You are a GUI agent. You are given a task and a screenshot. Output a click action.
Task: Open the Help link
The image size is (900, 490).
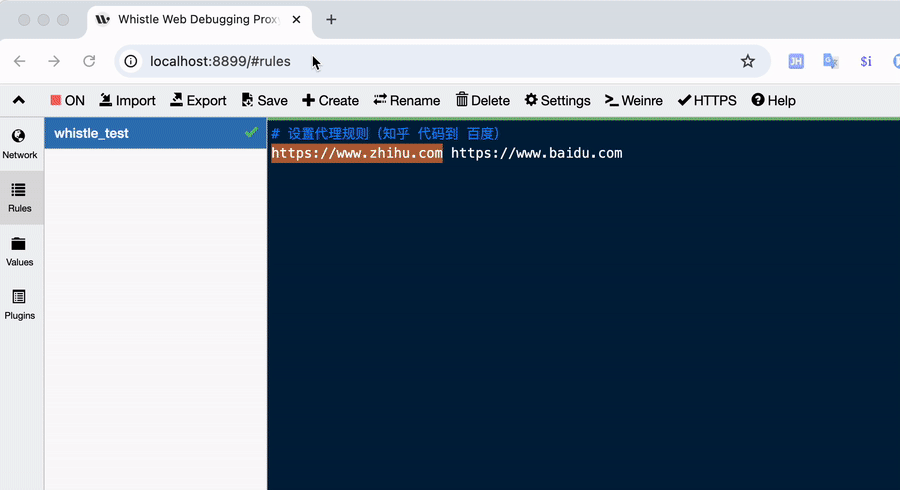(x=774, y=100)
